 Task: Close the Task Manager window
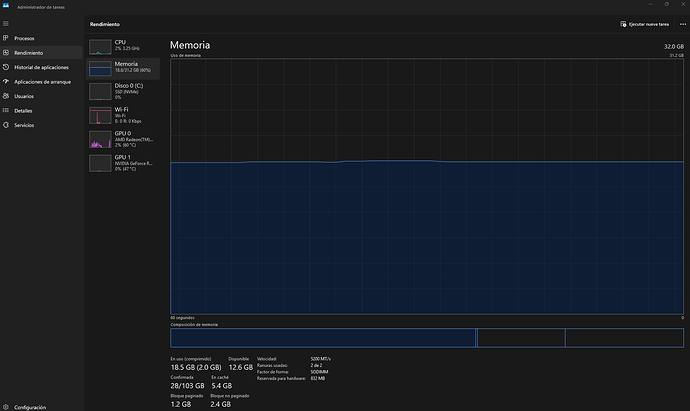683,4
